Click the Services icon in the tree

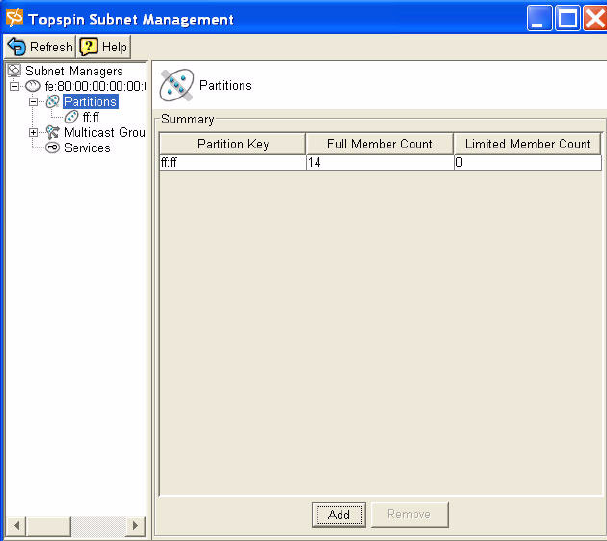(x=53, y=148)
